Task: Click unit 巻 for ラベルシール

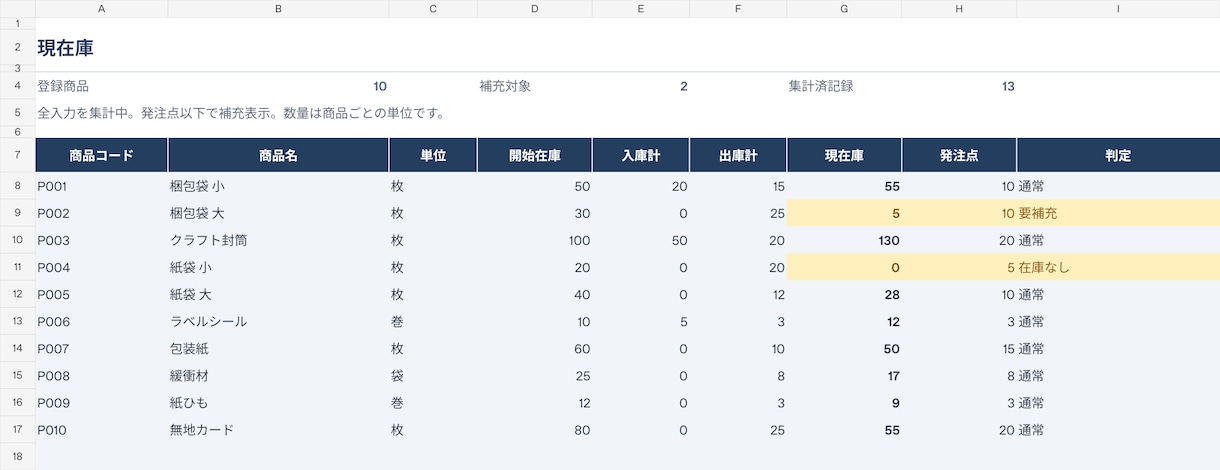Action: pyautogui.click(x=397, y=321)
